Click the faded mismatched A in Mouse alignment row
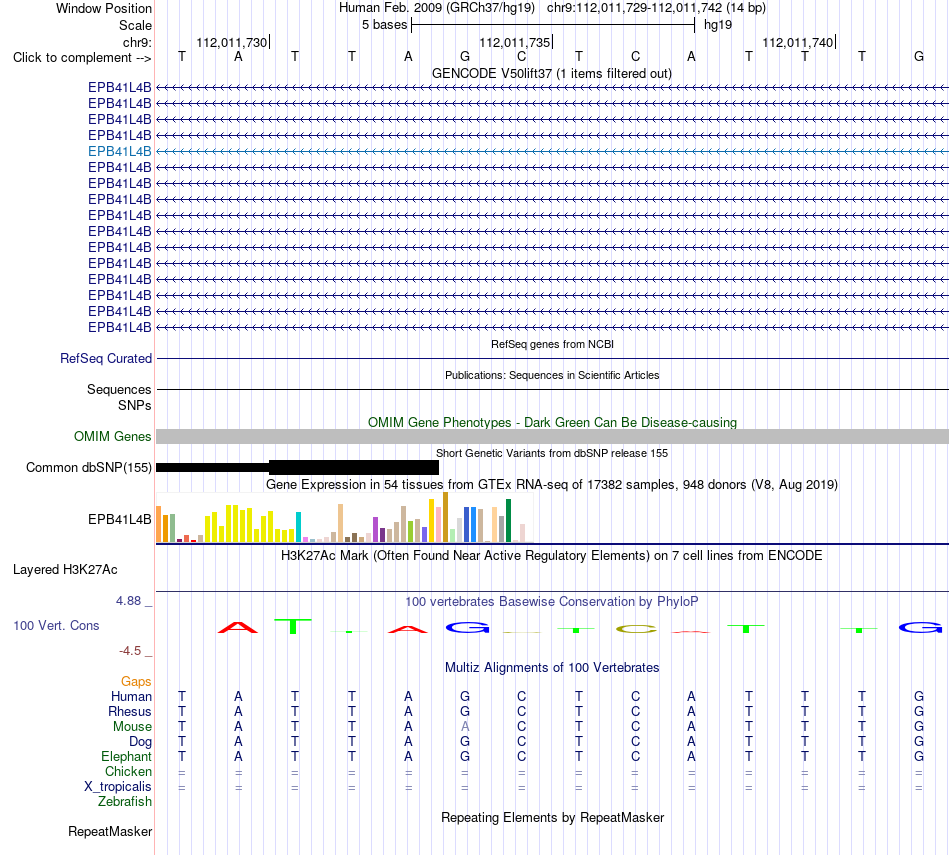This screenshot has width=950, height=855. [465, 727]
